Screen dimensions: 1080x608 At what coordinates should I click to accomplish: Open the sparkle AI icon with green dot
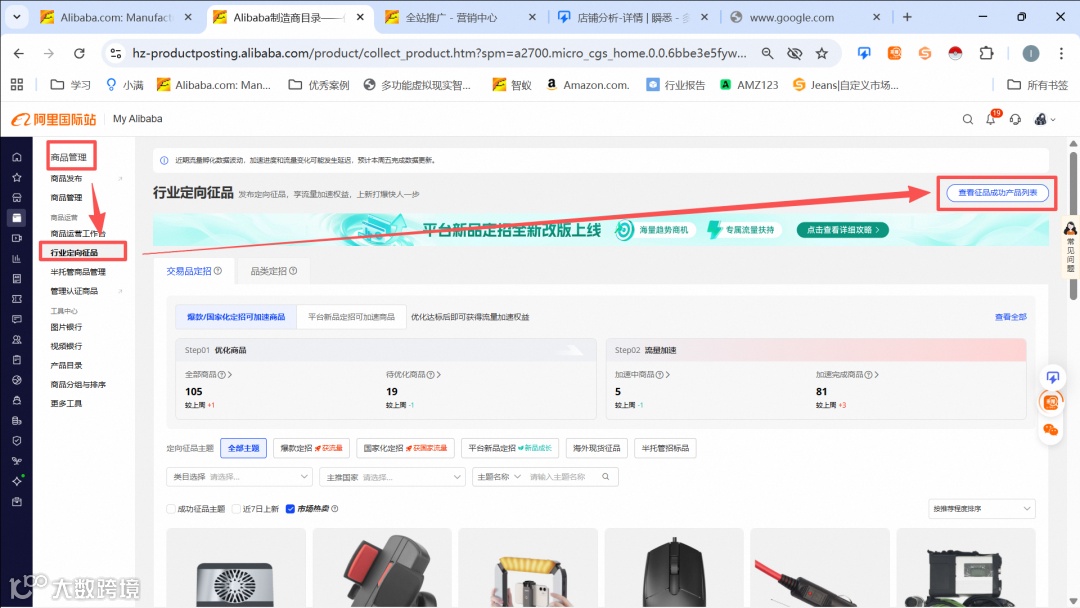[17, 481]
